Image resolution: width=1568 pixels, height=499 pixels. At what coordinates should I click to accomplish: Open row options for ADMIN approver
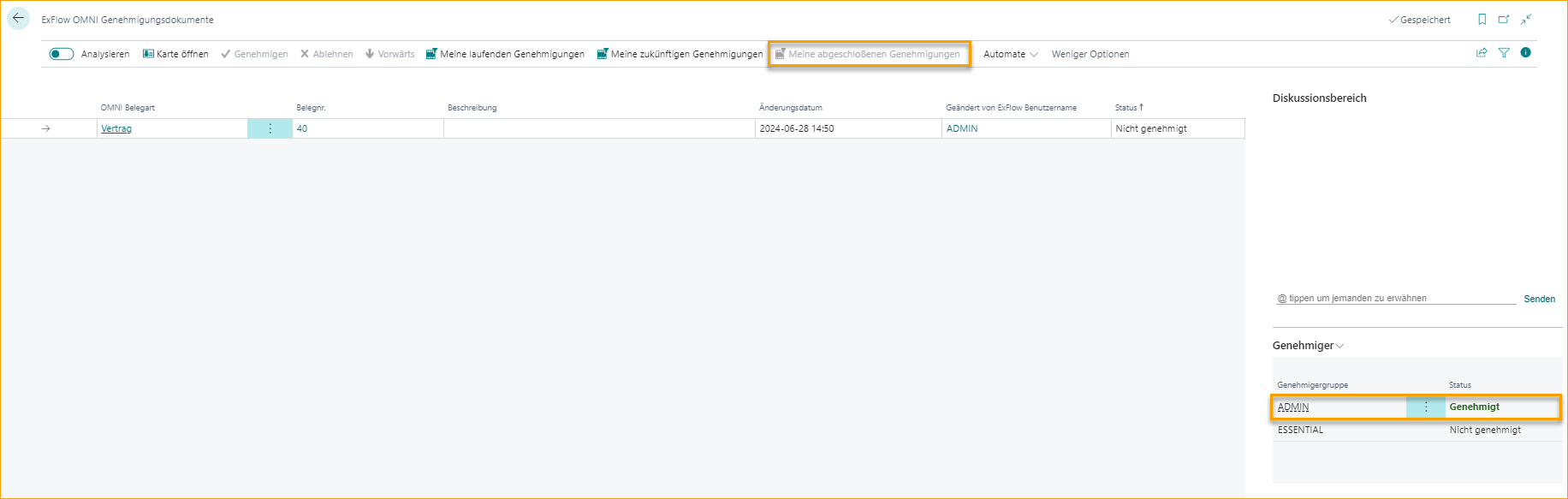pos(1425,407)
